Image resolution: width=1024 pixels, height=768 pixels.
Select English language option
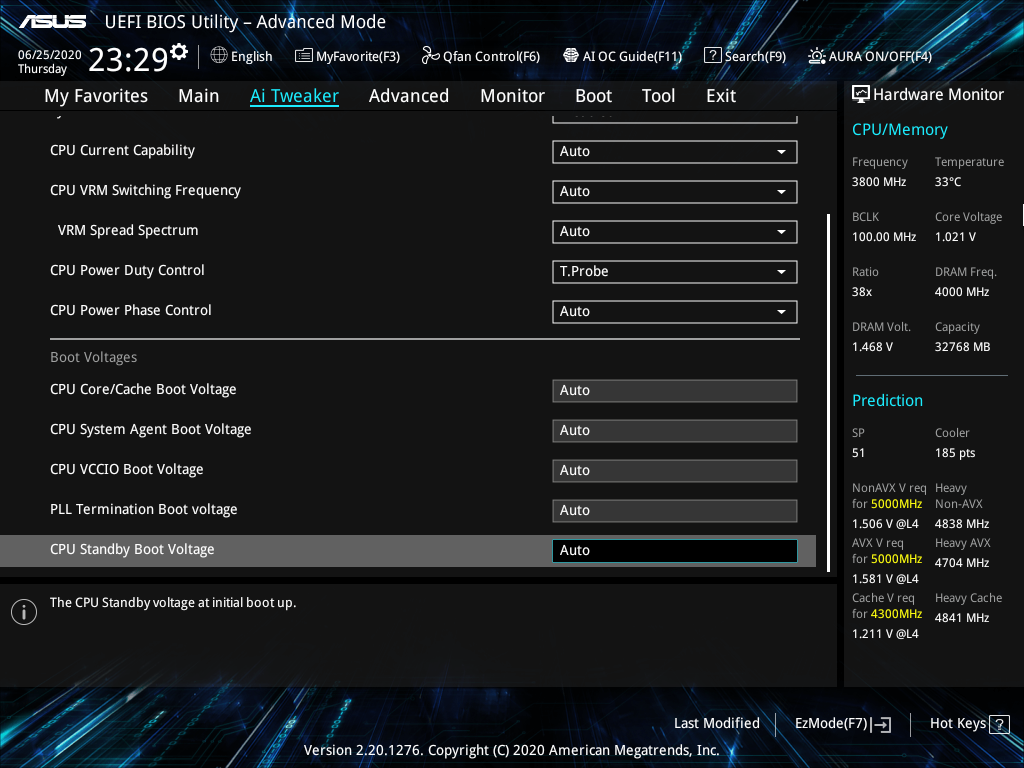point(251,56)
